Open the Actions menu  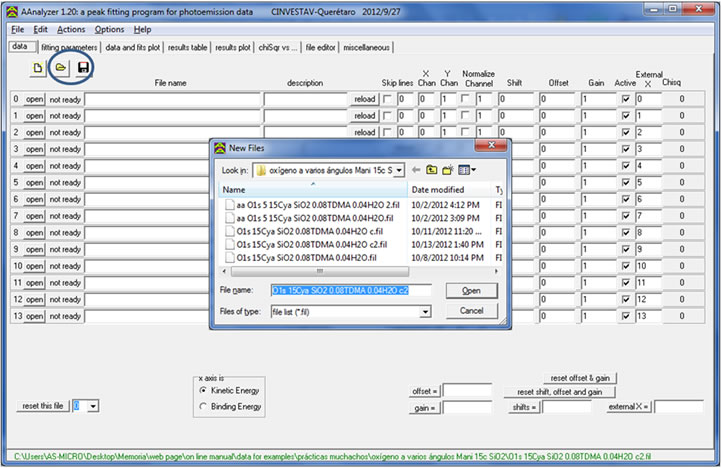(71, 30)
